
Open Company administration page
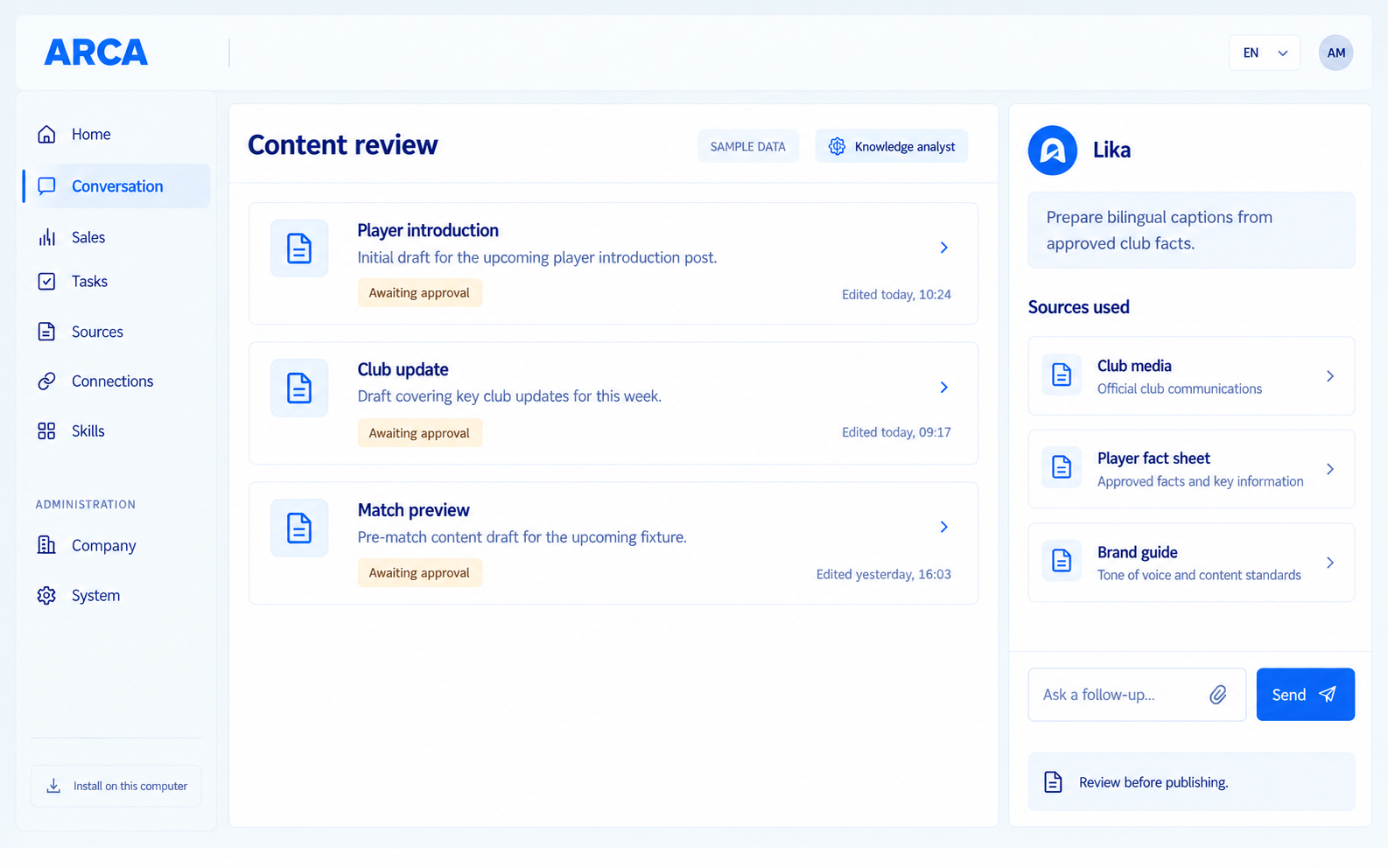pyautogui.click(x=116, y=545)
